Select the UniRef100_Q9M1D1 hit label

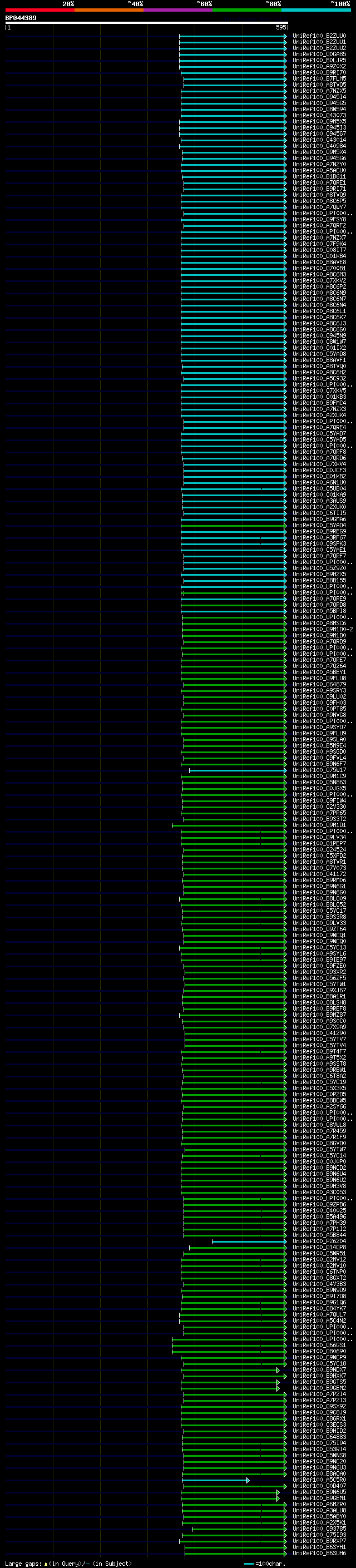pyautogui.click(x=319, y=825)
